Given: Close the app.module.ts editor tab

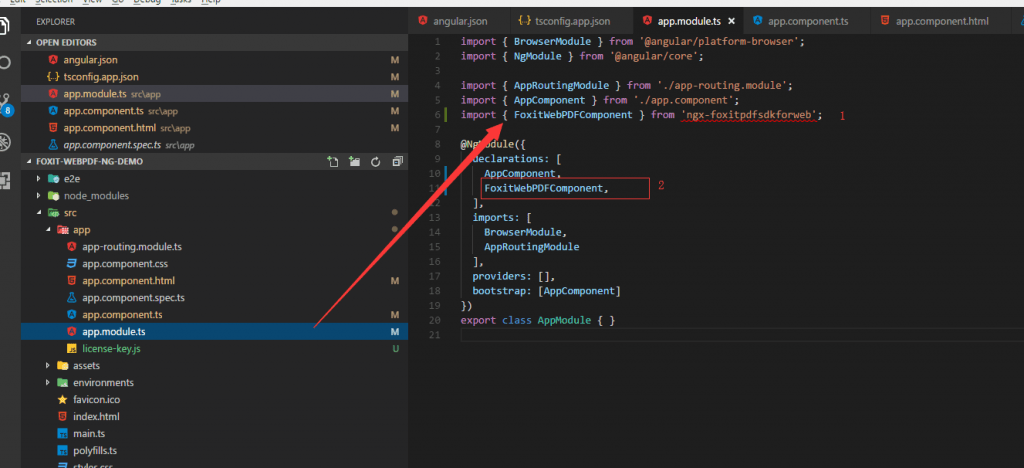Looking at the screenshot, I should (x=731, y=22).
